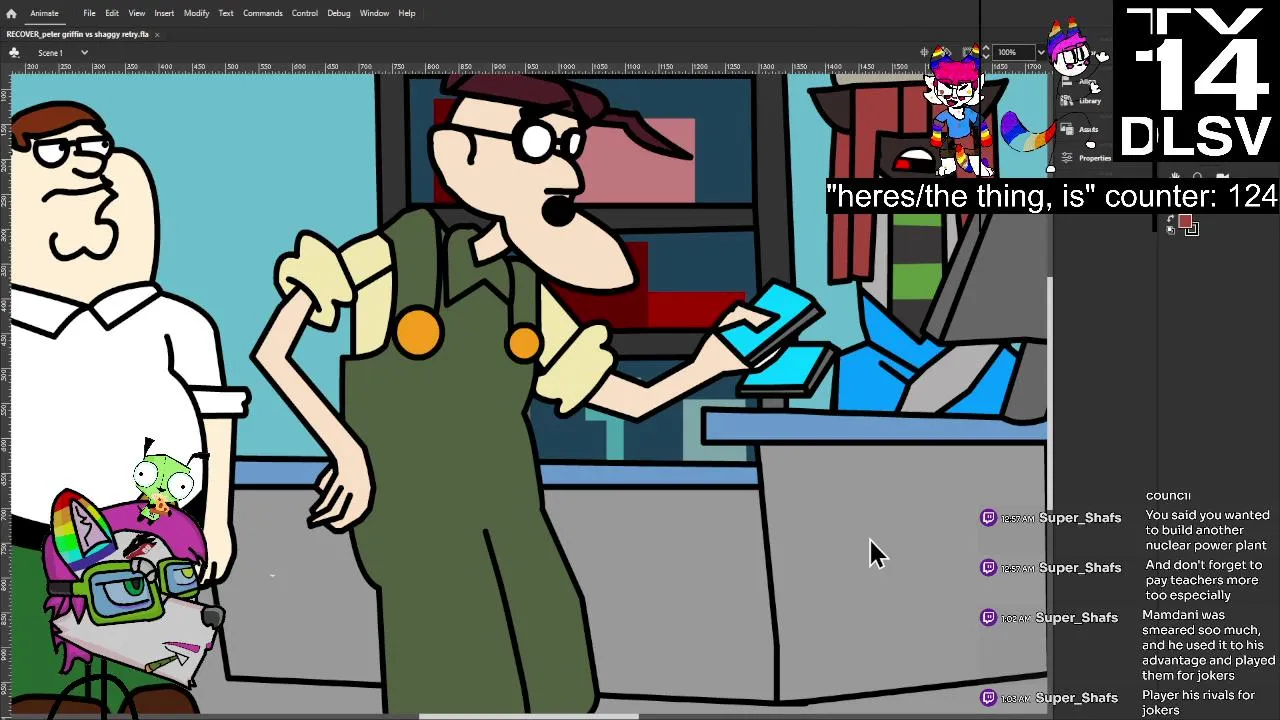1280x720 pixels.
Task: Open the zoom percentage dropdown arrow
Action: 1041,52
